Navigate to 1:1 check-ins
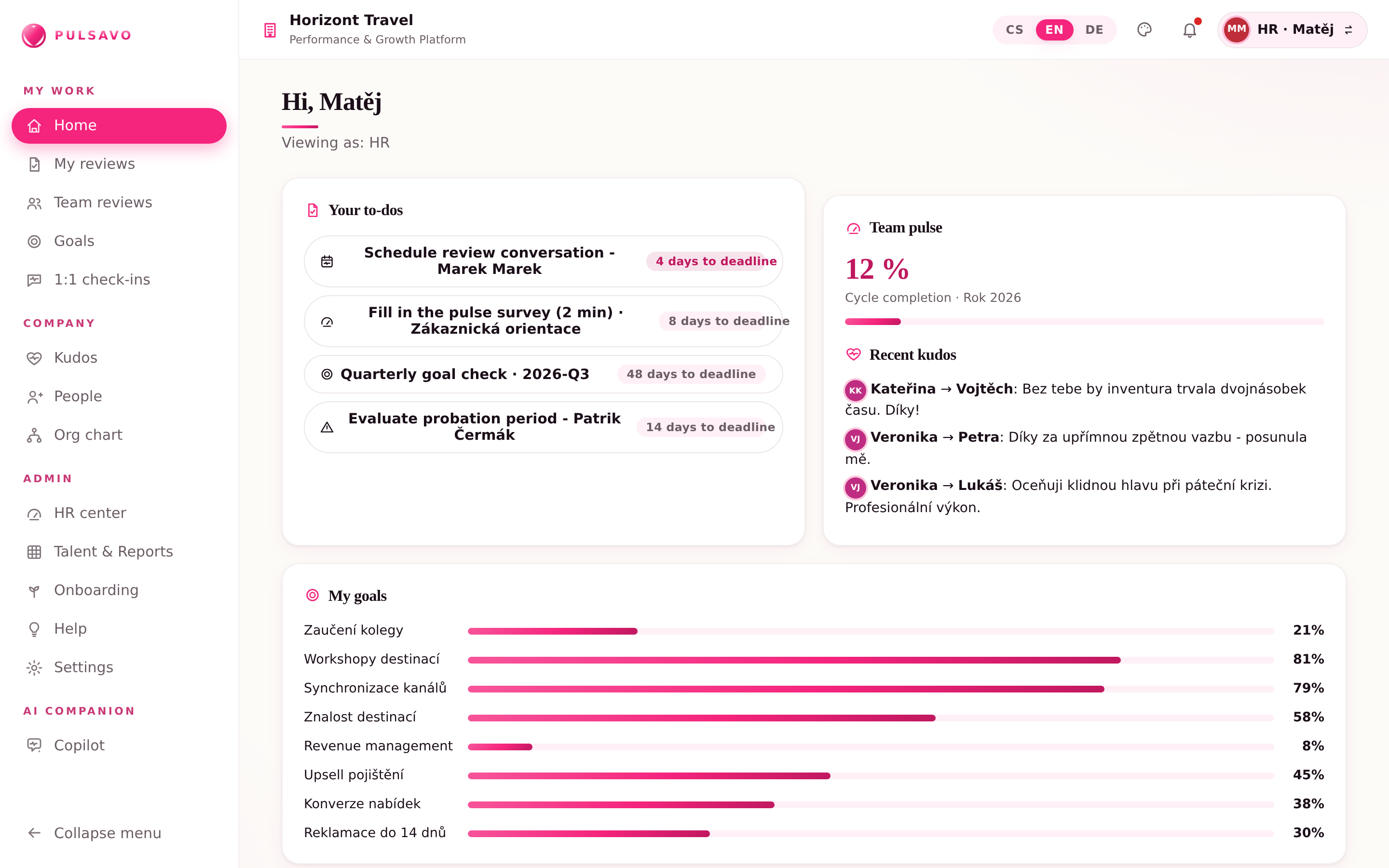 (119, 280)
